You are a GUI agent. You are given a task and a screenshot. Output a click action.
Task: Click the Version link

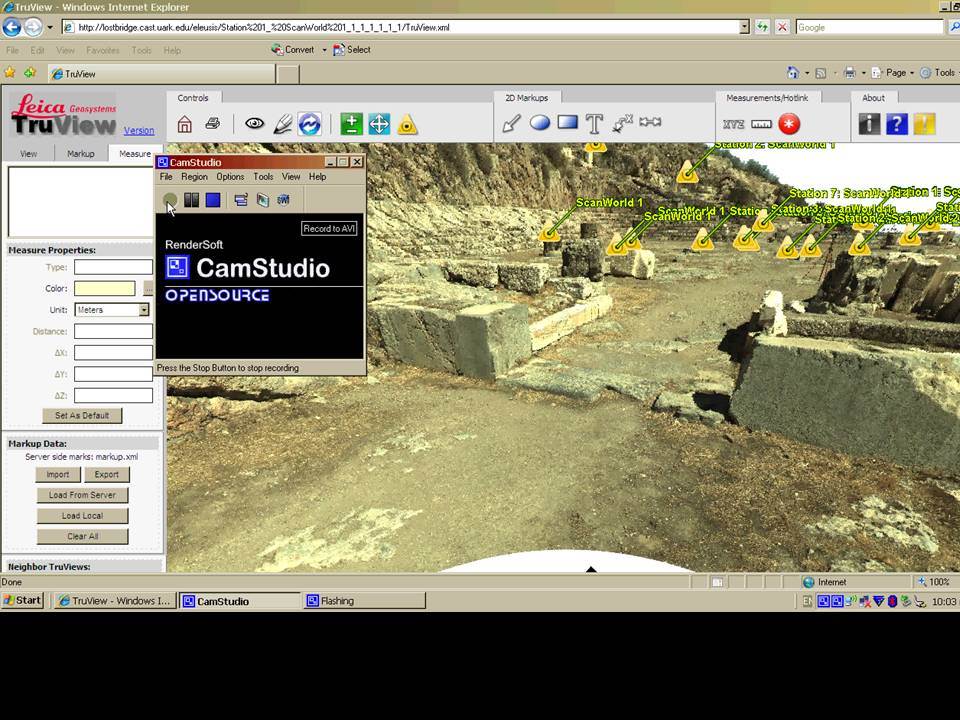coord(139,130)
